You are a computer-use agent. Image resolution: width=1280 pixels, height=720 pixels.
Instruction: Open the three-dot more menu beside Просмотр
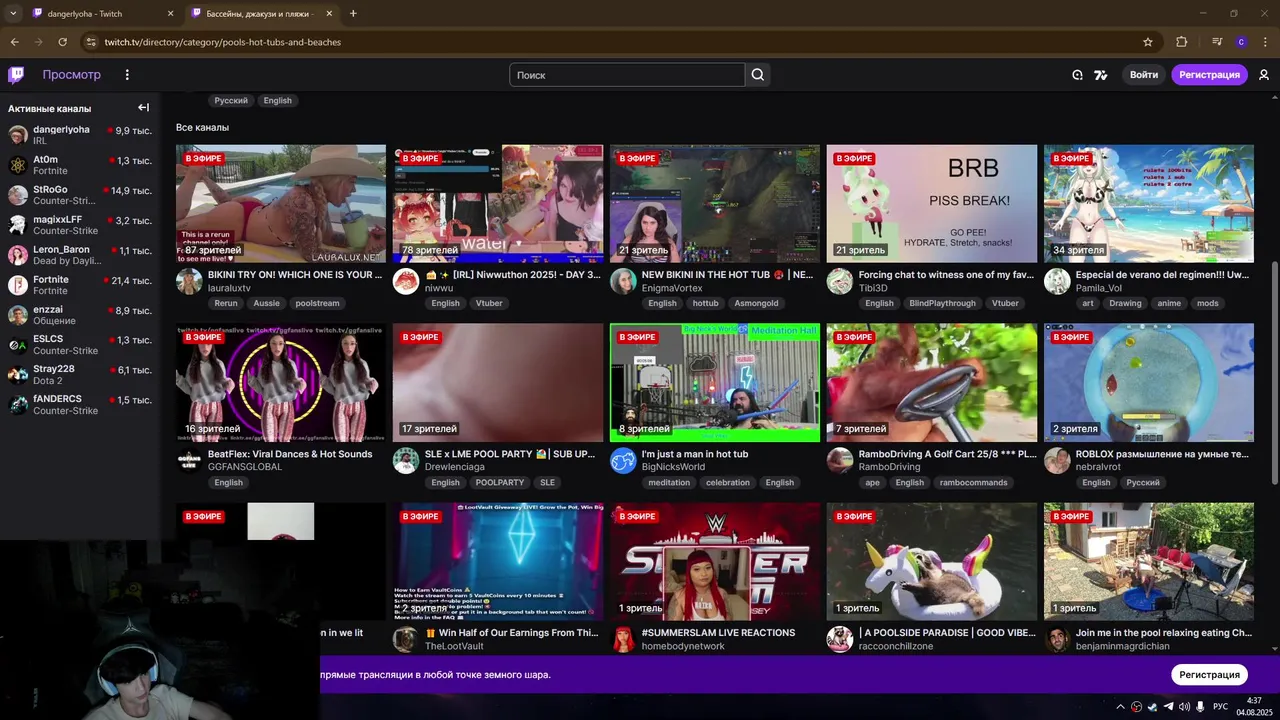[x=127, y=75]
